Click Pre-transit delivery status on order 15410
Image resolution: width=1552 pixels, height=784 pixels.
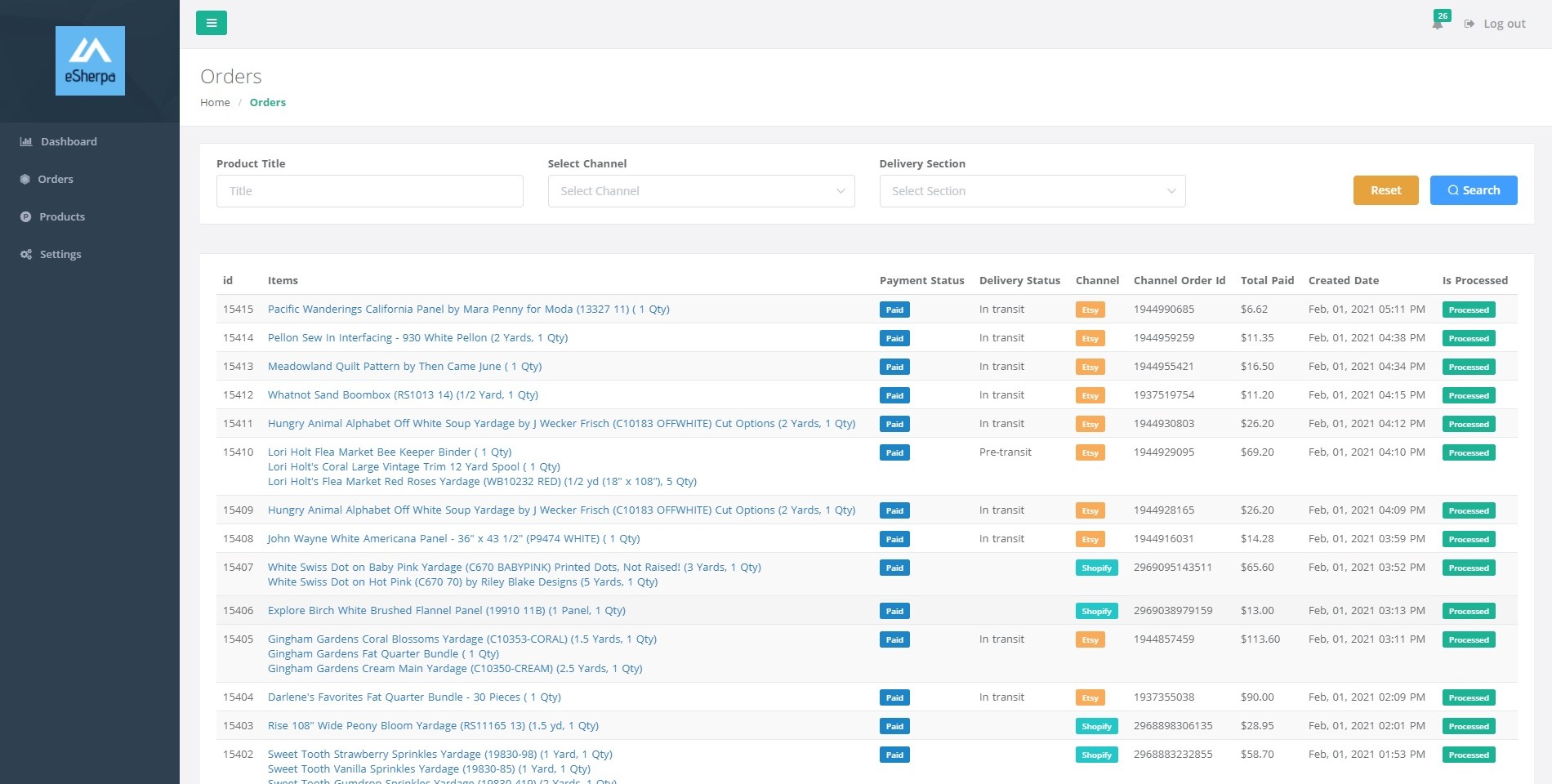click(x=1005, y=452)
